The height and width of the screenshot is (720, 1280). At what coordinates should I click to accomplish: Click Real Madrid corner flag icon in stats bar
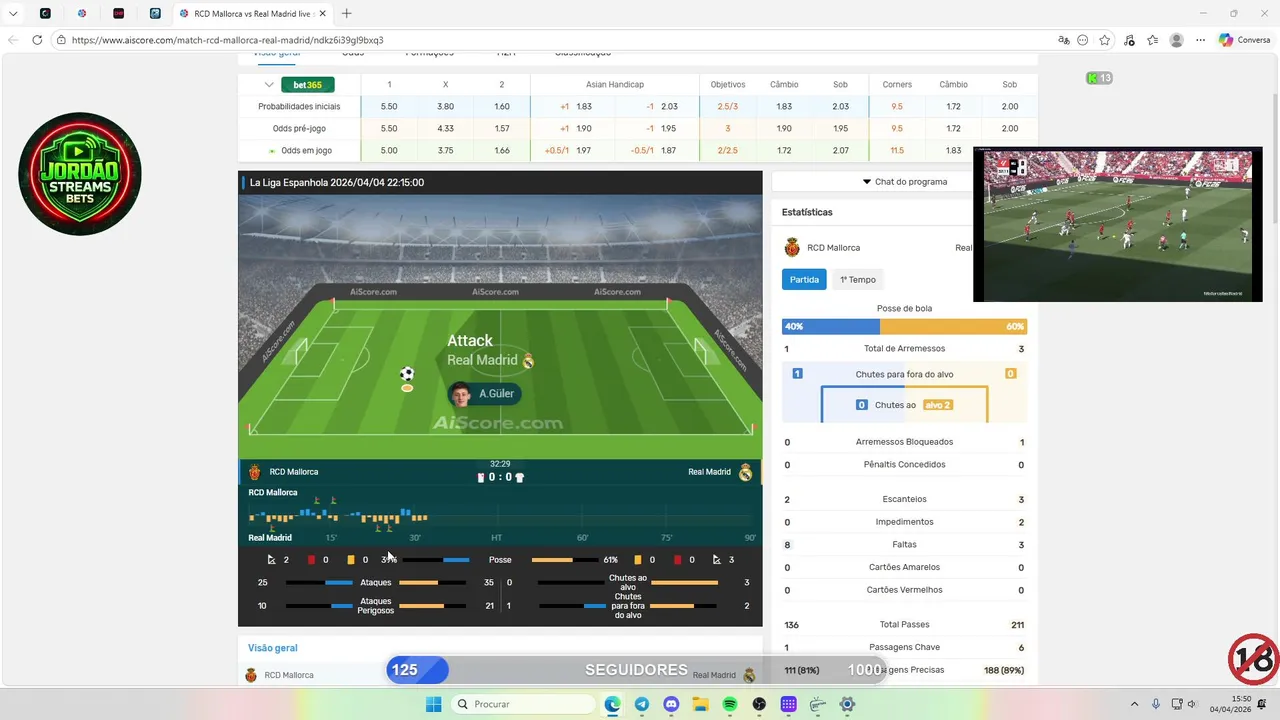717,560
